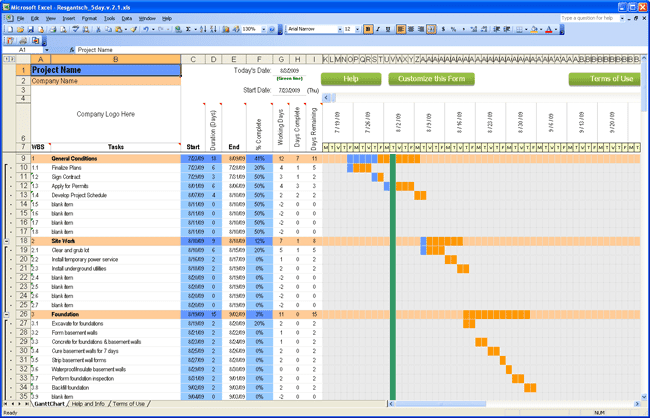Toggle Center alignment

point(411,29)
